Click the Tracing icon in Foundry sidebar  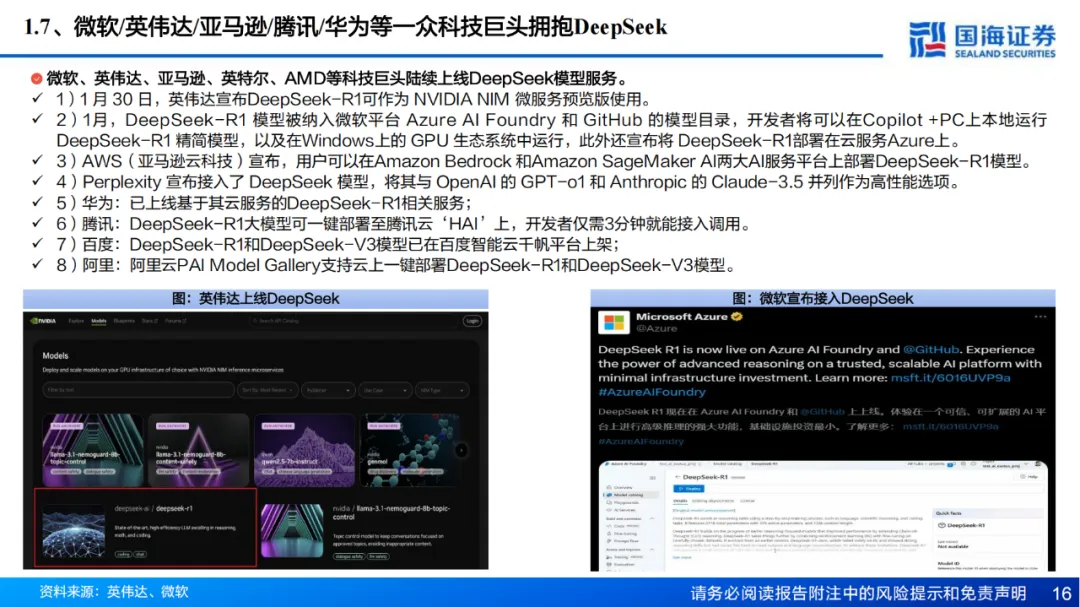[609, 557]
